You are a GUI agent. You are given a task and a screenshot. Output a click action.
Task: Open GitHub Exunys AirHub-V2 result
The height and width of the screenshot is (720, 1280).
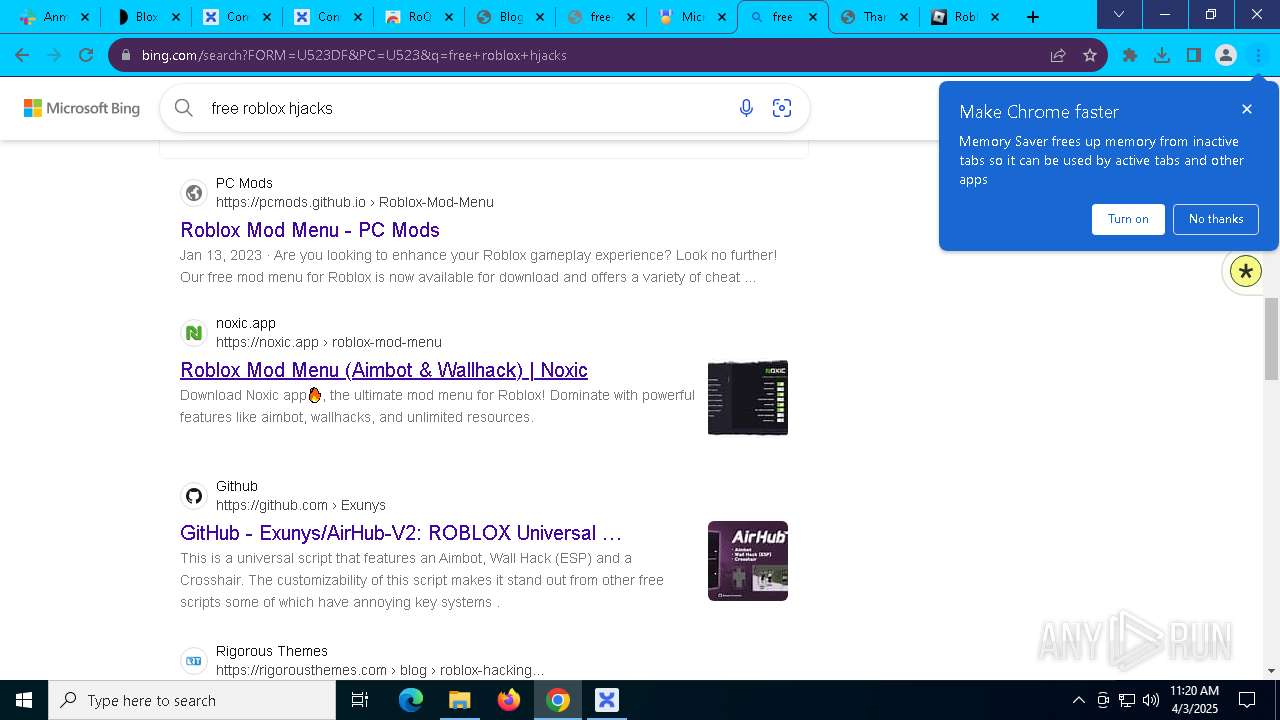click(401, 533)
